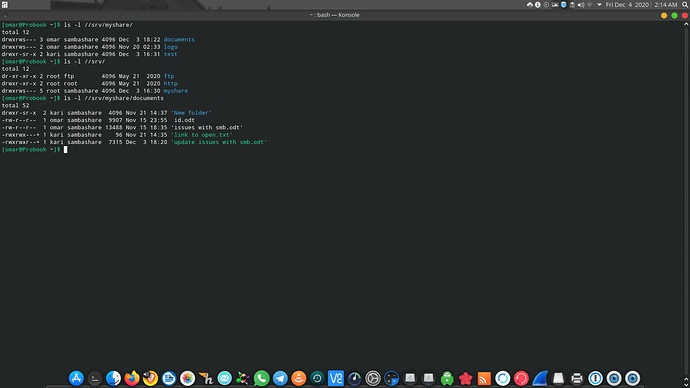The height and width of the screenshot is (388, 690).
Task: Click the 'New folder' entry
Action: tap(191, 113)
